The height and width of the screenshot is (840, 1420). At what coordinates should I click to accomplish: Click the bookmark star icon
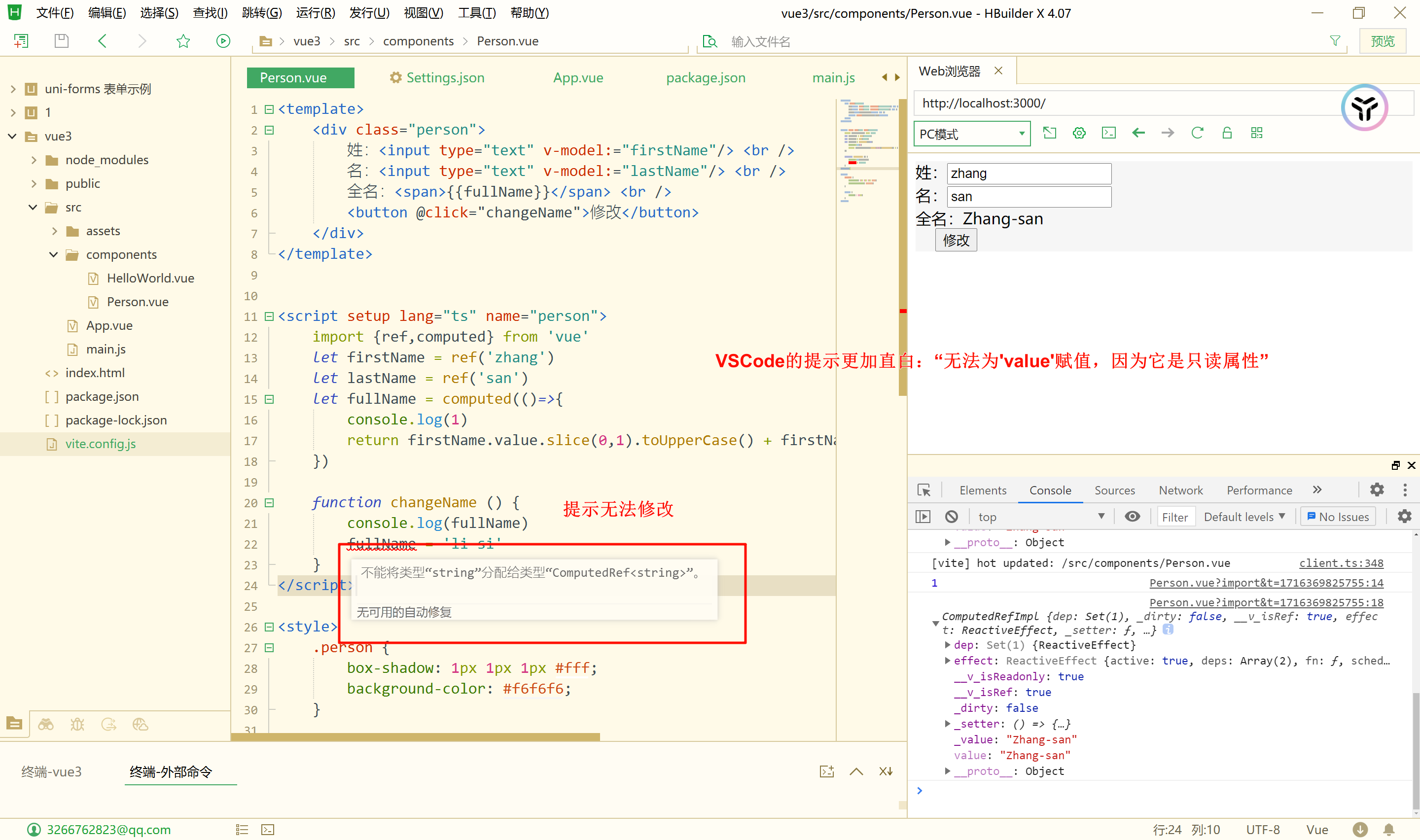(x=183, y=41)
